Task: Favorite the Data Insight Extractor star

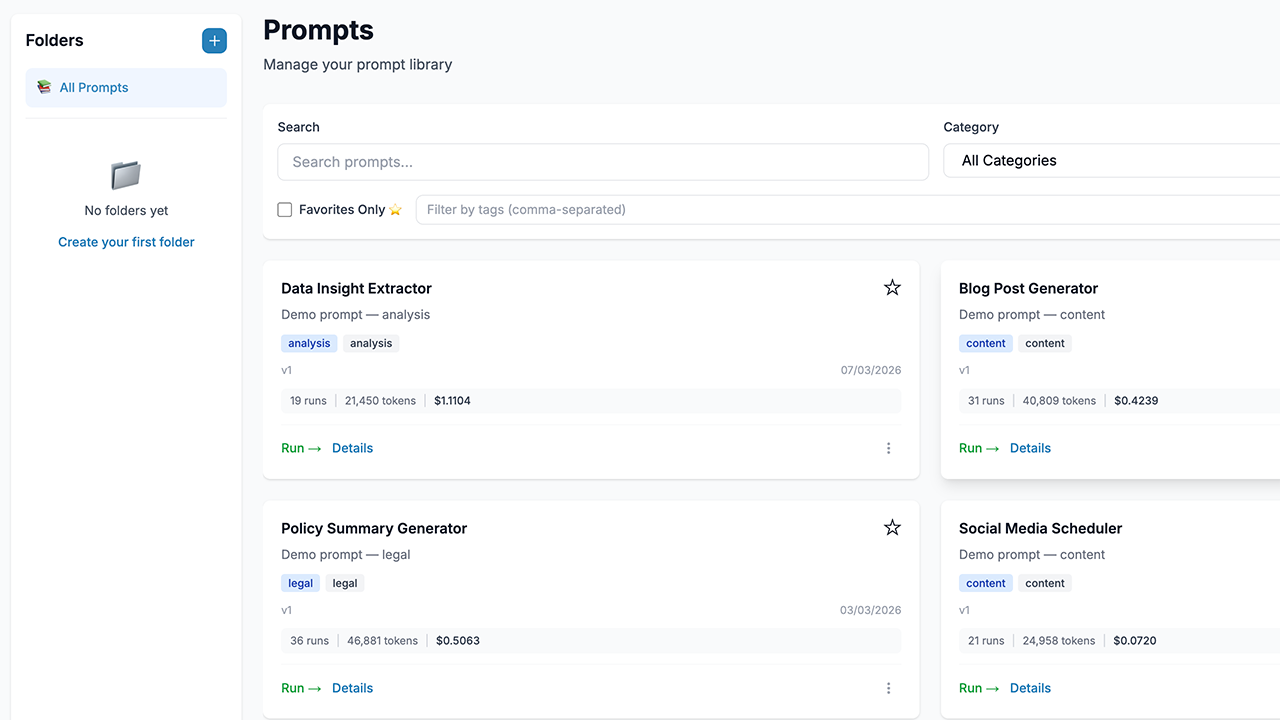Action: [x=892, y=288]
